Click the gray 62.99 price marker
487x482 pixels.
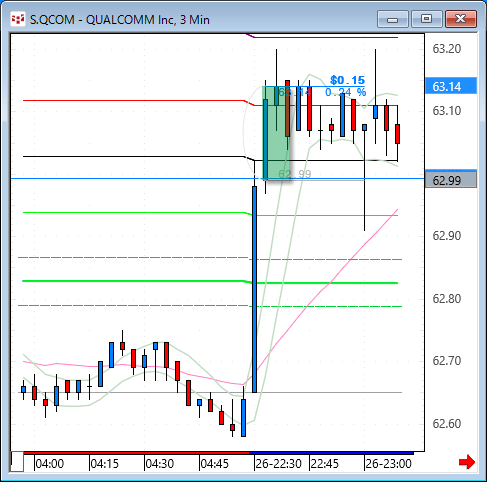(451, 180)
